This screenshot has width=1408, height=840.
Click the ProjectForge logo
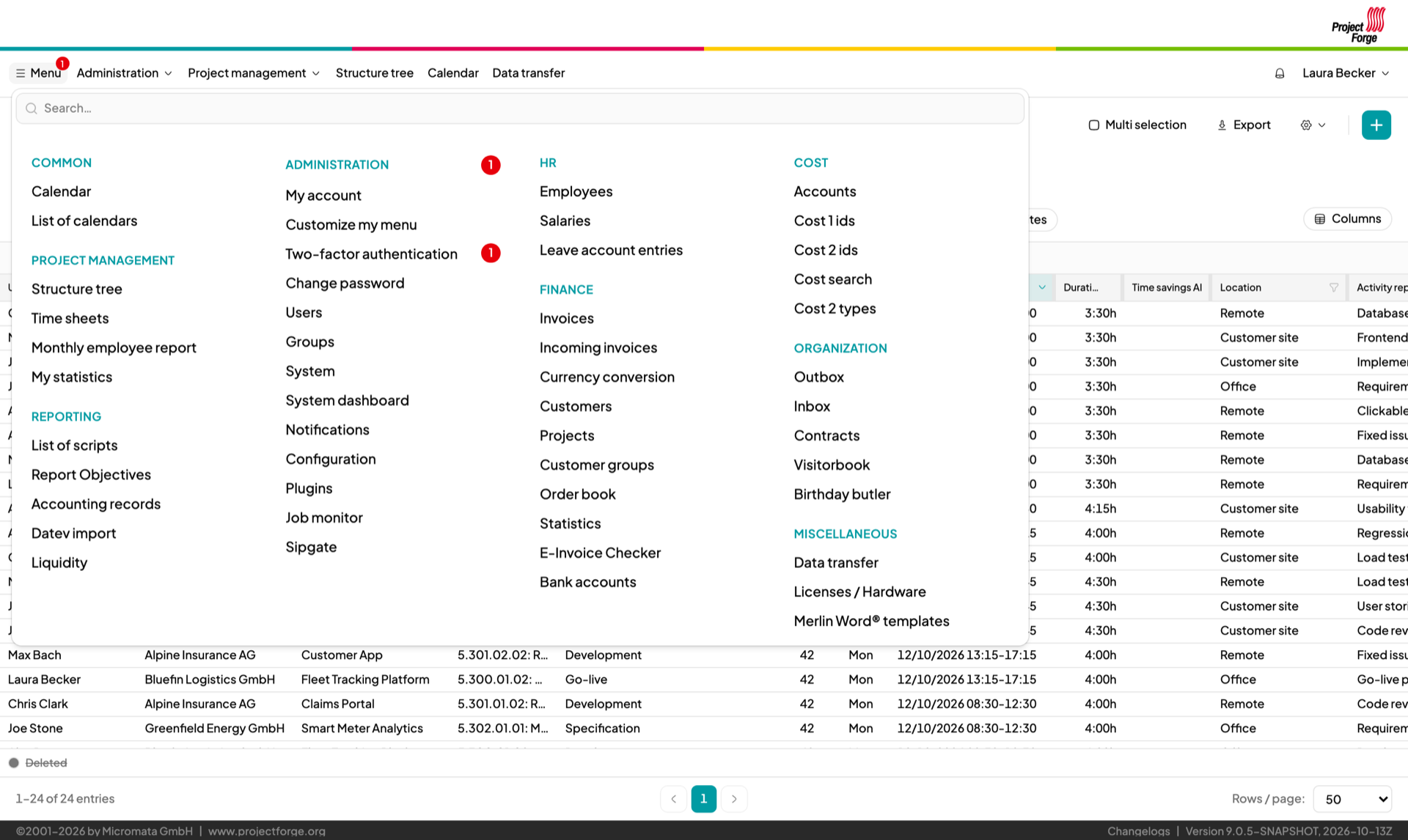click(x=1360, y=25)
